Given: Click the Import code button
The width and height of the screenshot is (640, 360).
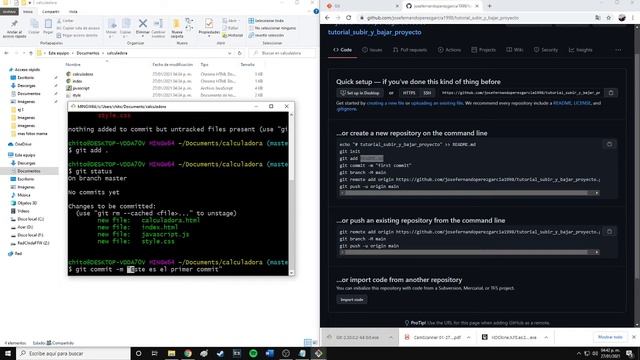Looking at the screenshot, I should [352, 300].
